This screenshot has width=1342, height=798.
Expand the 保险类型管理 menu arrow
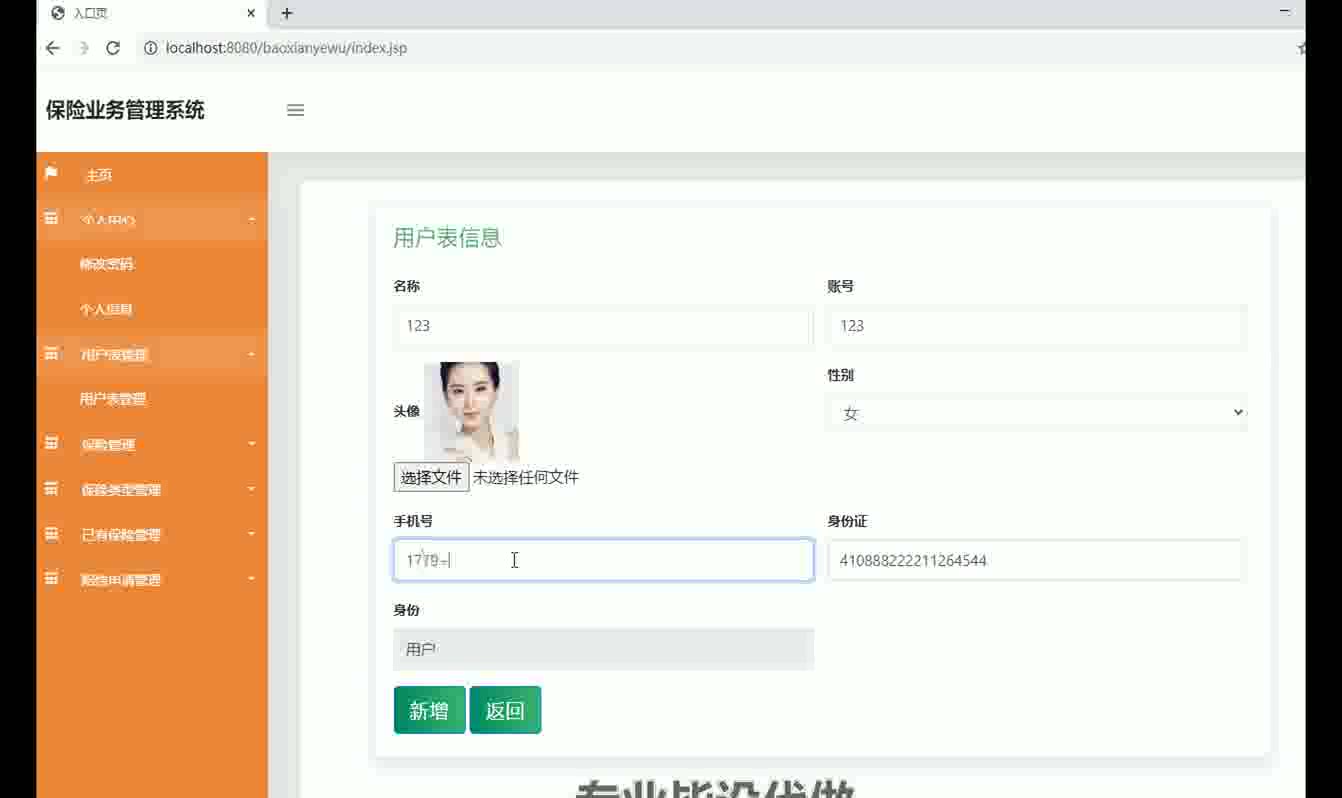click(251, 489)
